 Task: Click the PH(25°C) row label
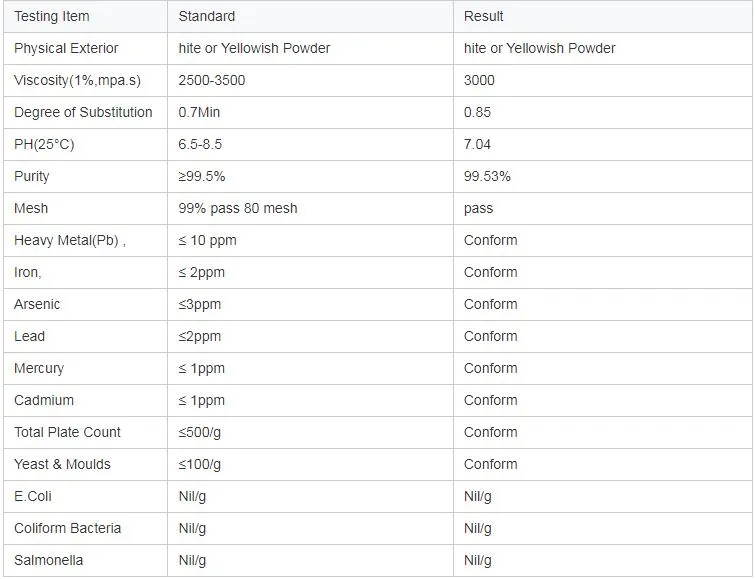44,144
